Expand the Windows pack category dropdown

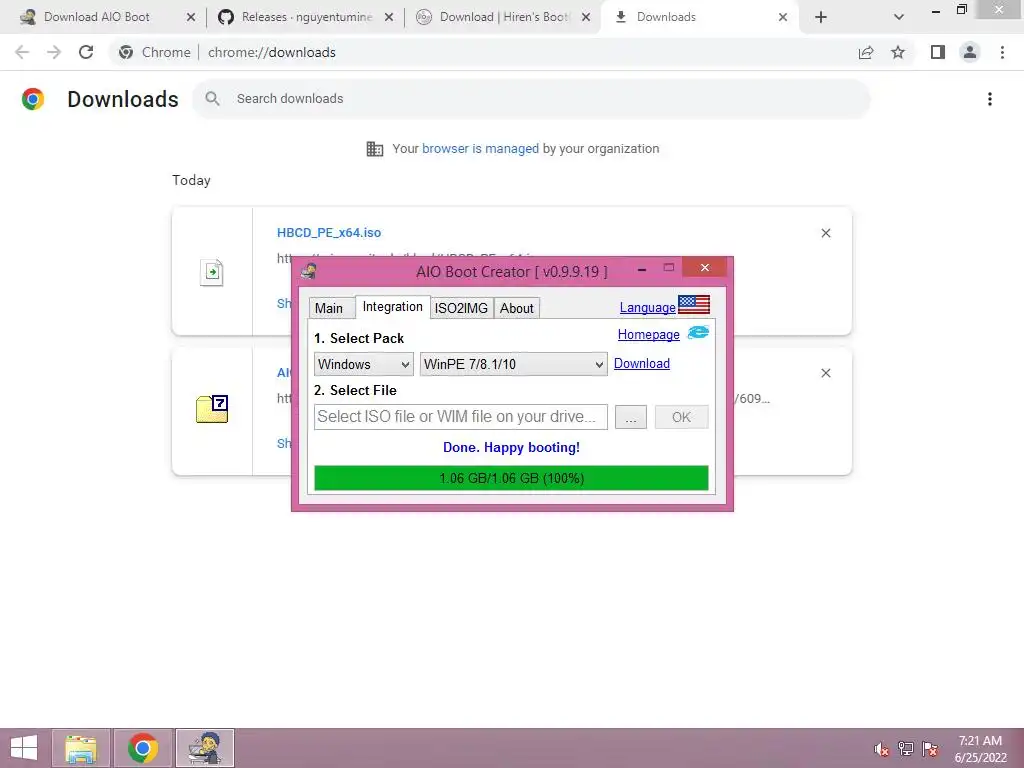coord(363,364)
